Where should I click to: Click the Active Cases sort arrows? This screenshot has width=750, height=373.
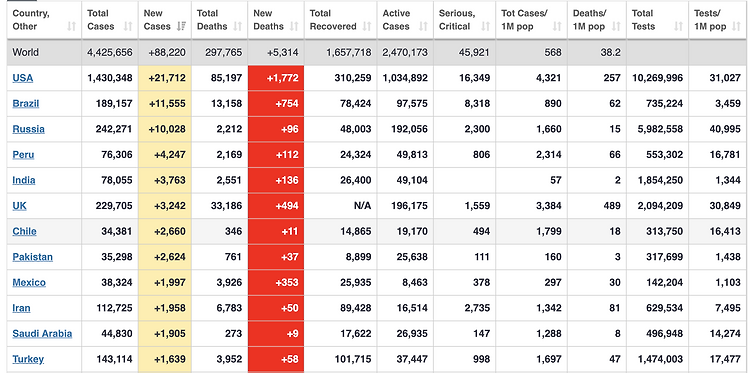coord(423,26)
